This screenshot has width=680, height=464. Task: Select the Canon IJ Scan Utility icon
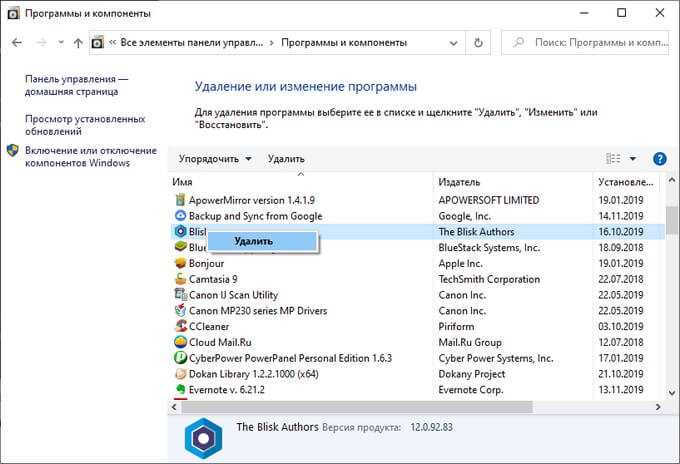click(x=180, y=294)
